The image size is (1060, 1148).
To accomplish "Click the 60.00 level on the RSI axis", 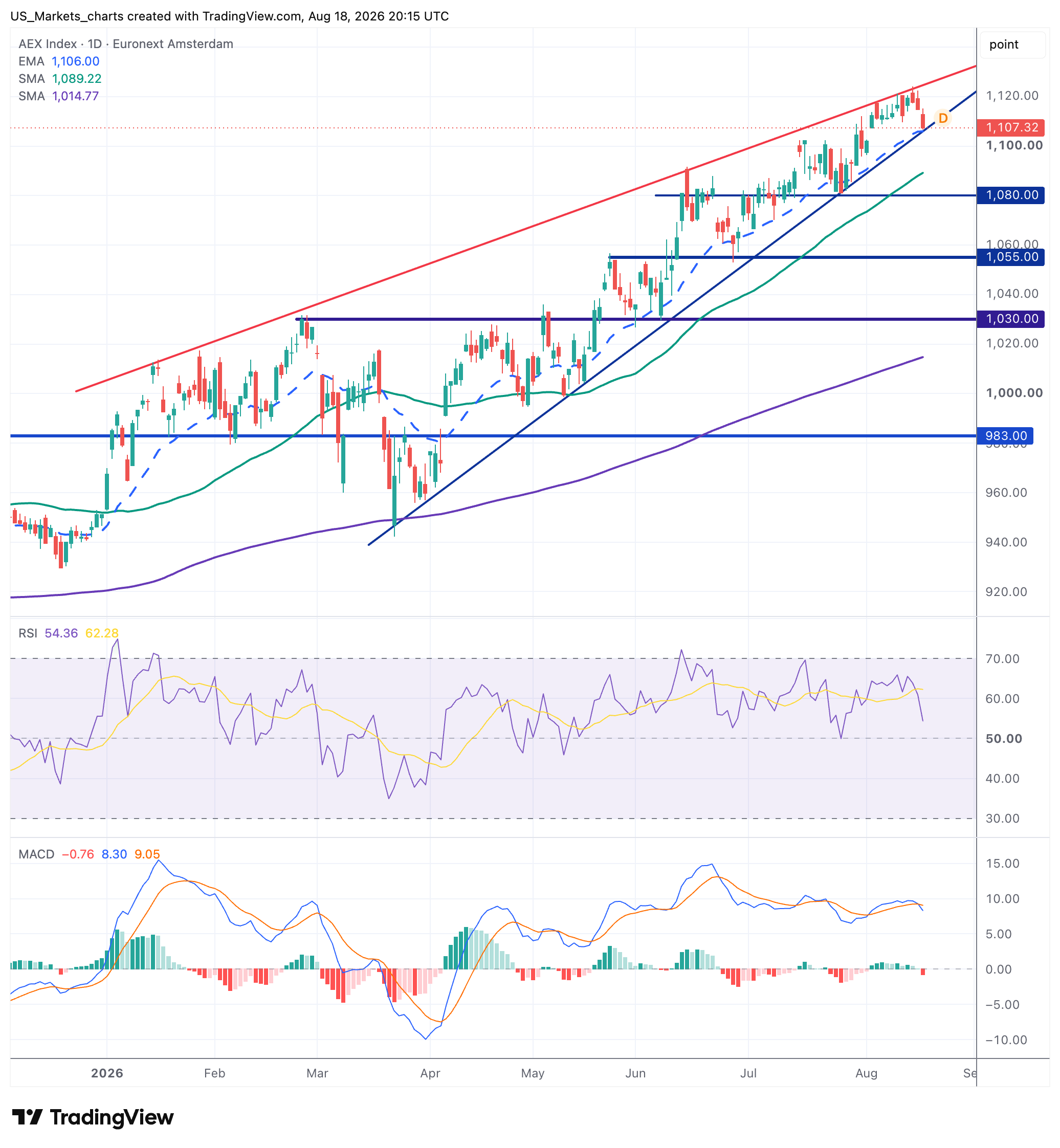I will click(x=1003, y=699).
